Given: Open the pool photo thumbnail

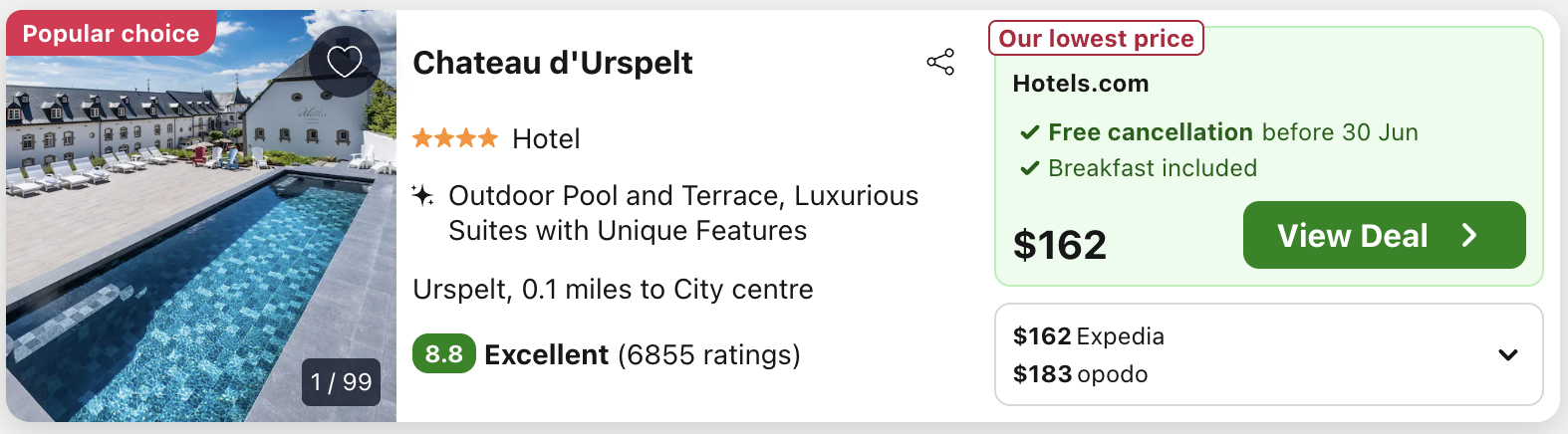Looking at the screenshot, I should tap(201, 216).
